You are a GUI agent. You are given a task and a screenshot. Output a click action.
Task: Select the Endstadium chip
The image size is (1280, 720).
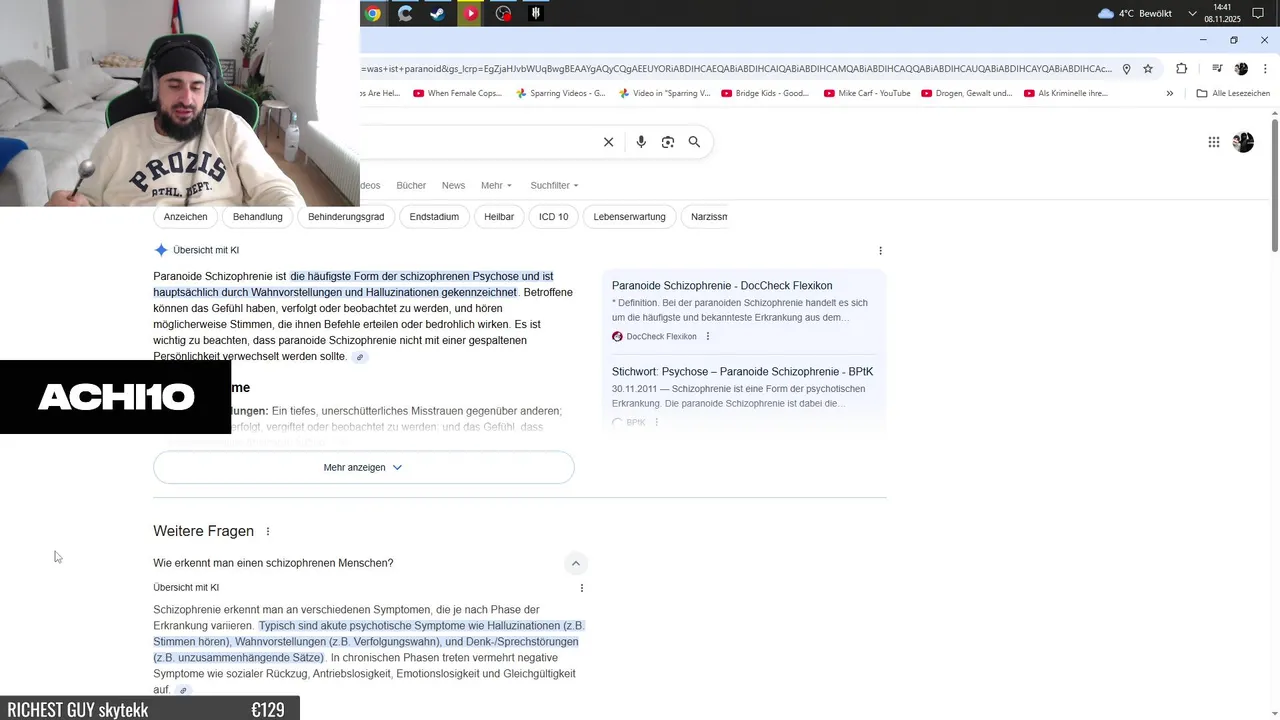[434, 216]
